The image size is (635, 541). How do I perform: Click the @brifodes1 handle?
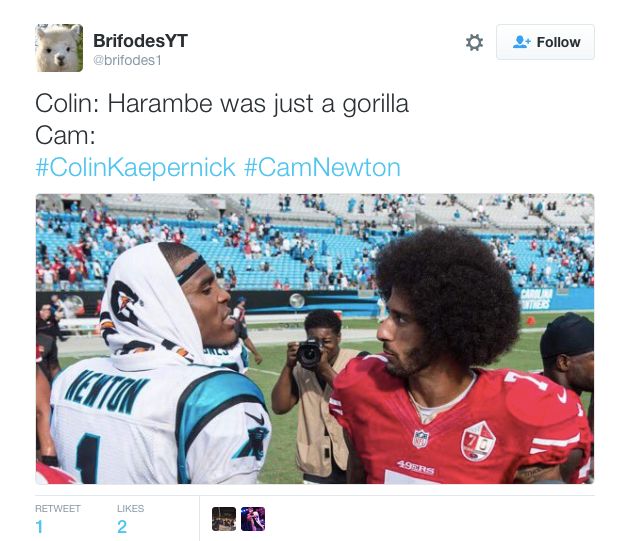click(x=127, y=60)
